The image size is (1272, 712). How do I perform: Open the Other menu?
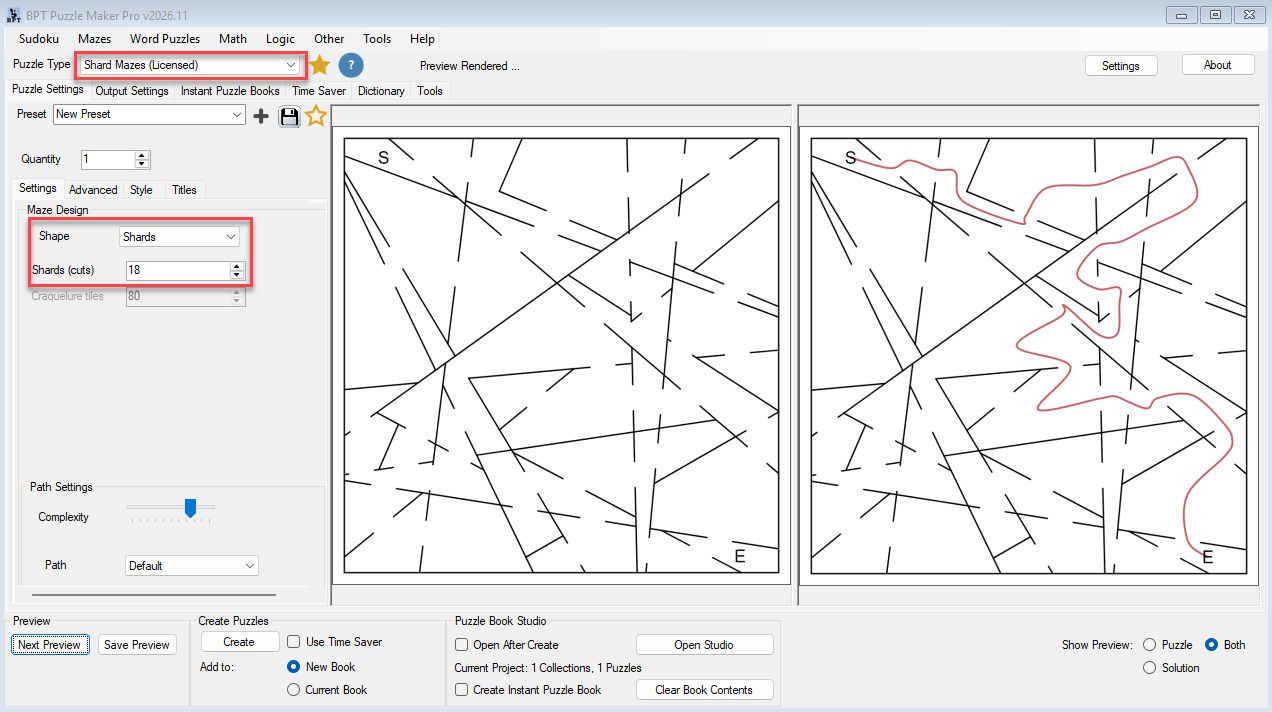click(x=329, y=39)
